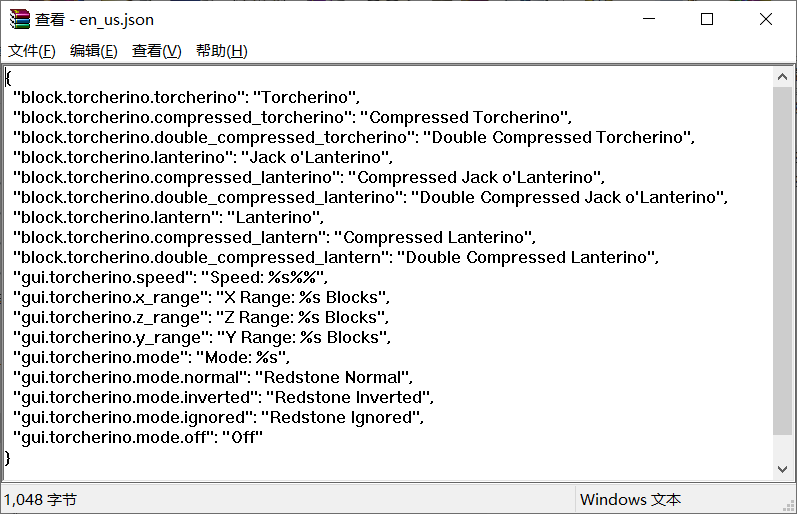The image size is (797, 514).
Task: Click the gui.torcherino.mode.off line
Action: pyautogui.click(x=138, y=437)
